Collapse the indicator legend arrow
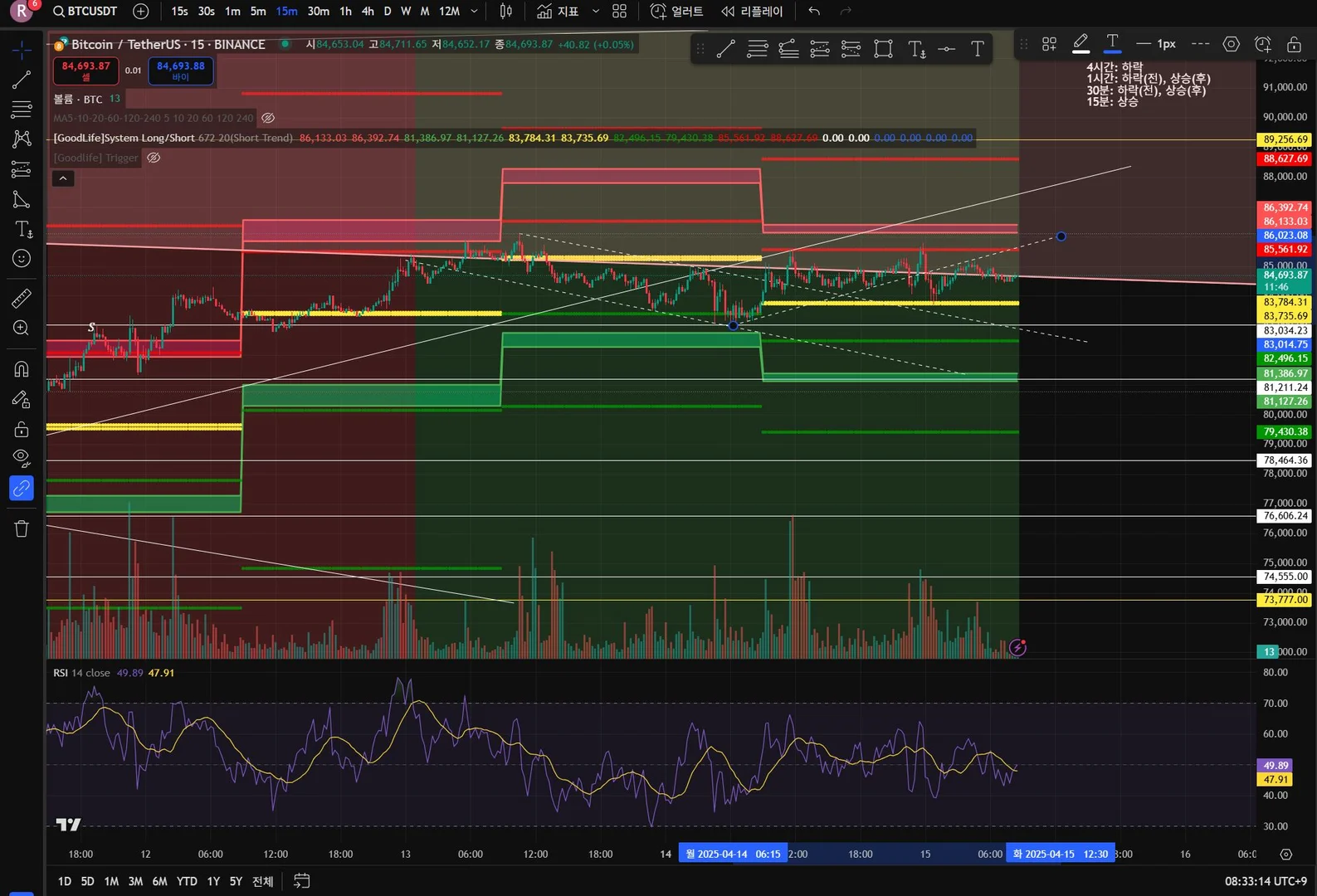The width and height of the screenshot is (1317, 896). (x=63, y=178)
